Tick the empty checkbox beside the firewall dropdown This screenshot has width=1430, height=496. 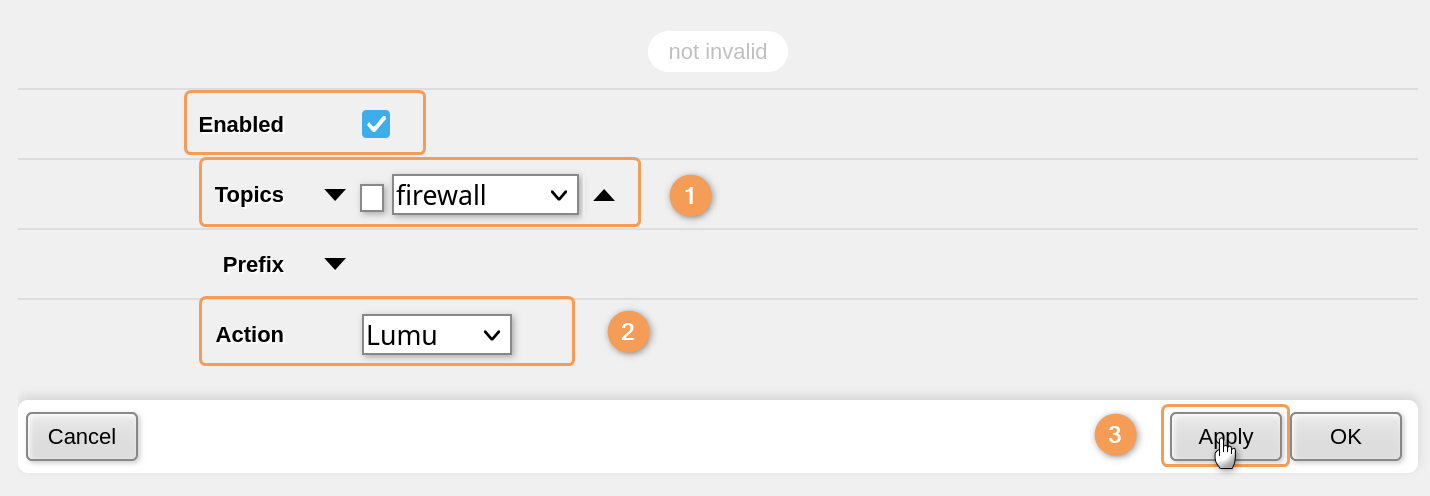[x=372, y=197]
